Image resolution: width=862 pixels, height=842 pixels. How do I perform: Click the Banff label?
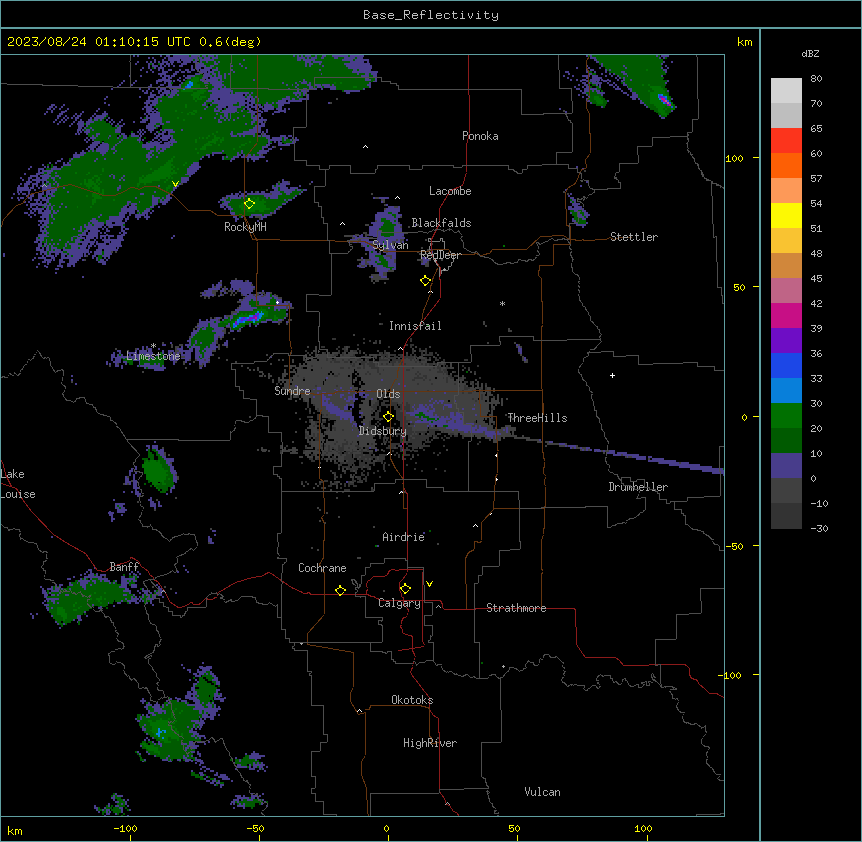click(x=124, y=567)
